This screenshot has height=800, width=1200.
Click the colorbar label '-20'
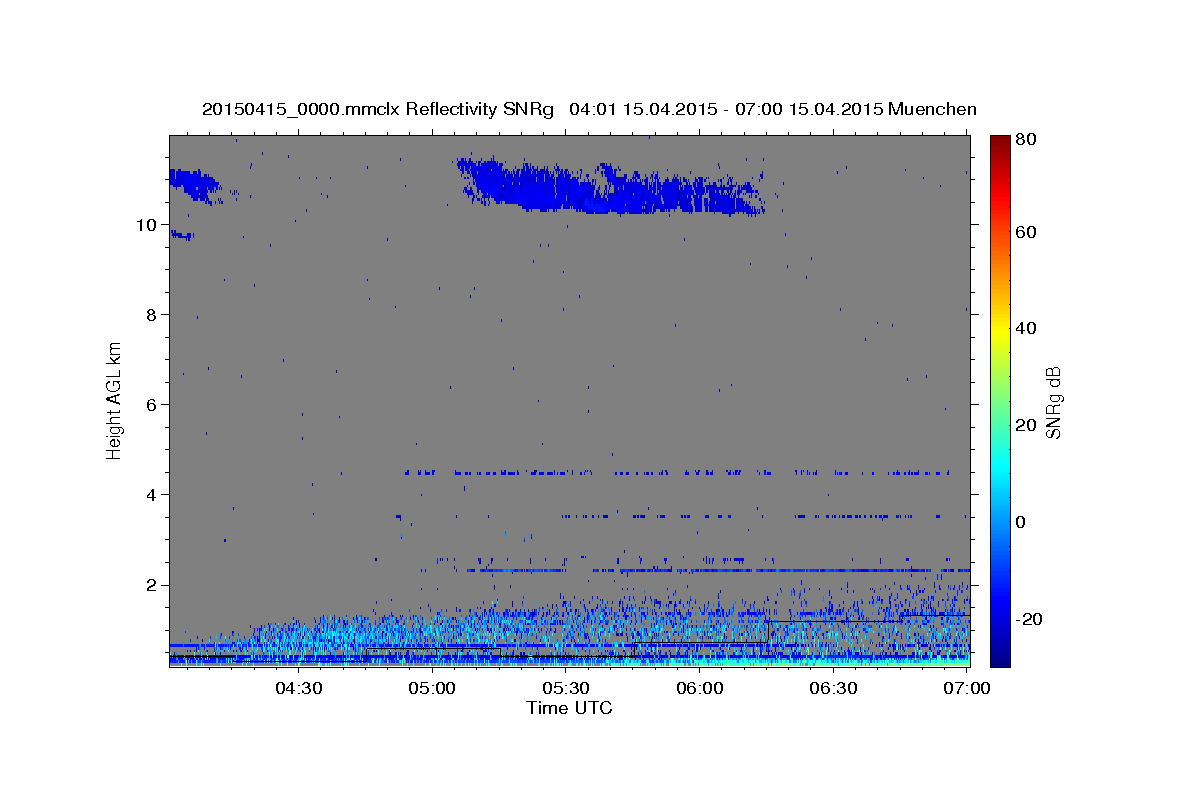tap(1027, 619)
